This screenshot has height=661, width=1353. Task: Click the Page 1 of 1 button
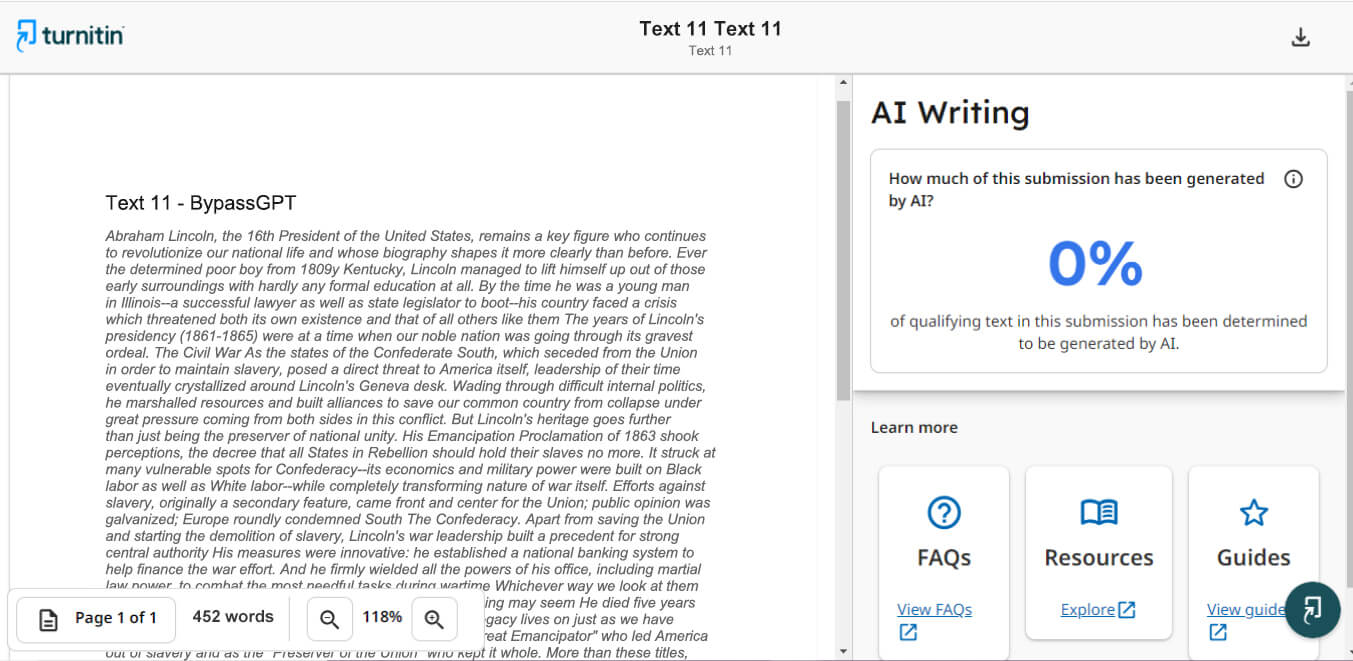click(x=98, y=619)
